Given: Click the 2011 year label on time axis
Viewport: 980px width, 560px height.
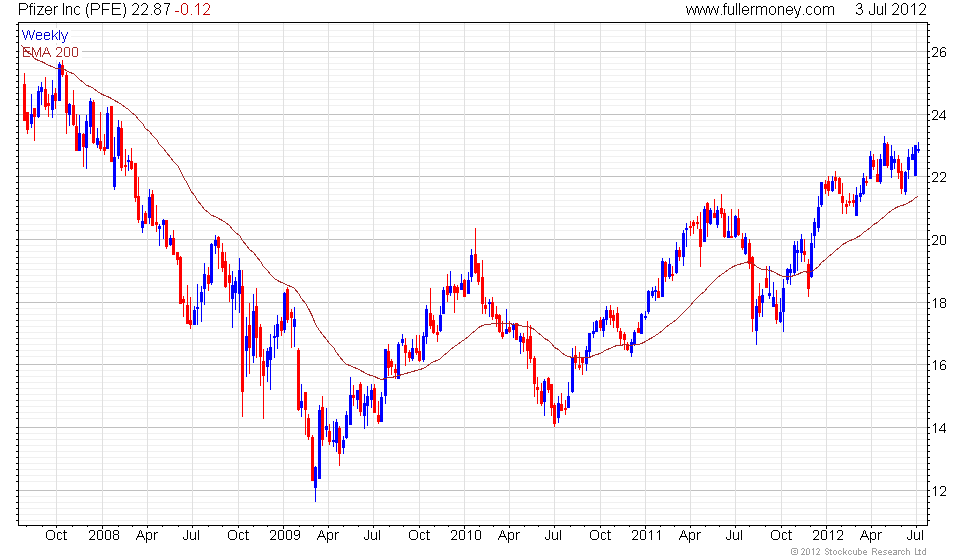Looking at the screenshot, I should click(x=646, y=535).
